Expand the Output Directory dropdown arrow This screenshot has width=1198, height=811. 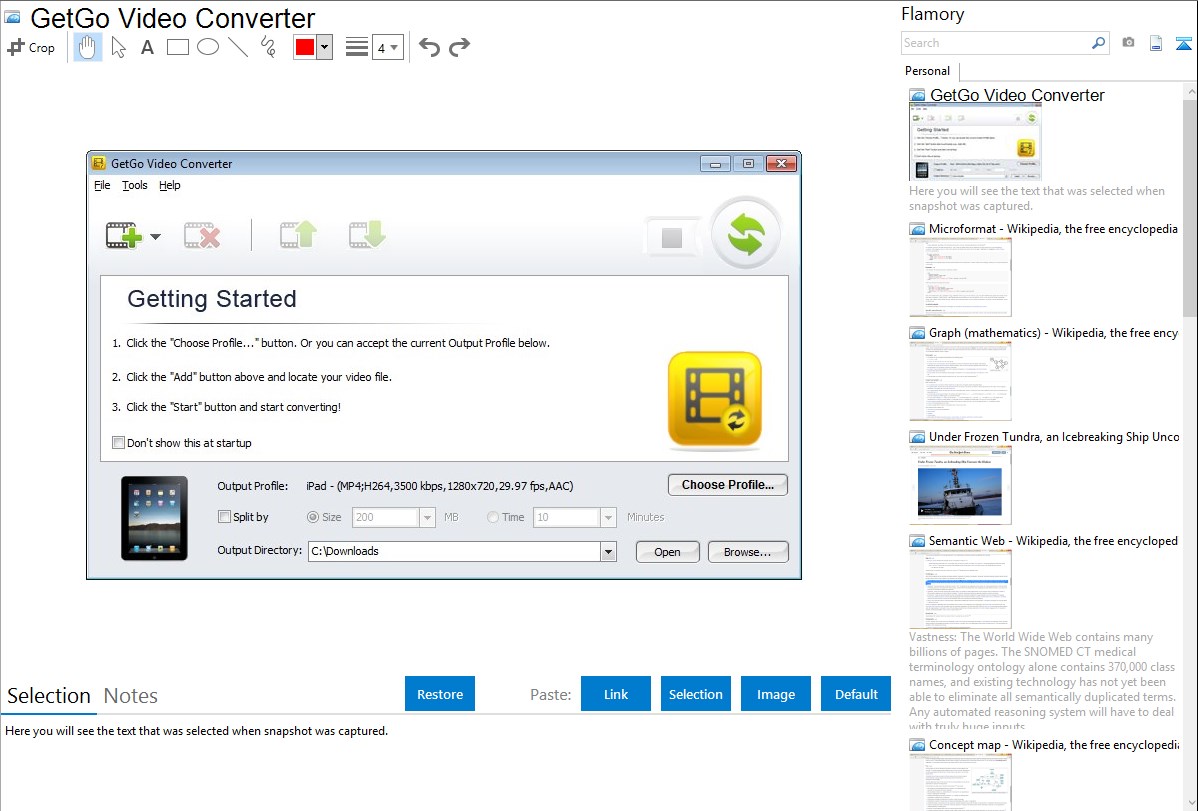pos(608,551)
